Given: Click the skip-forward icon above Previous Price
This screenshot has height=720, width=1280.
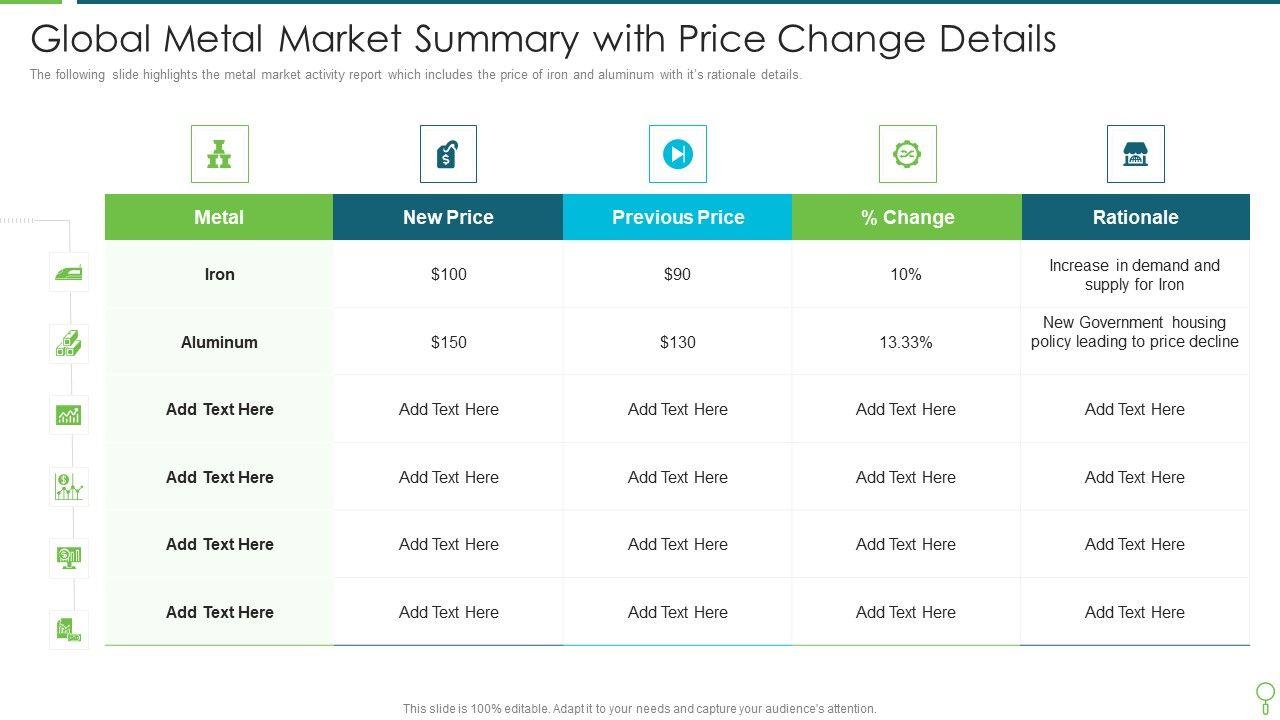Looking at the screenshot, I should (677, 154).
